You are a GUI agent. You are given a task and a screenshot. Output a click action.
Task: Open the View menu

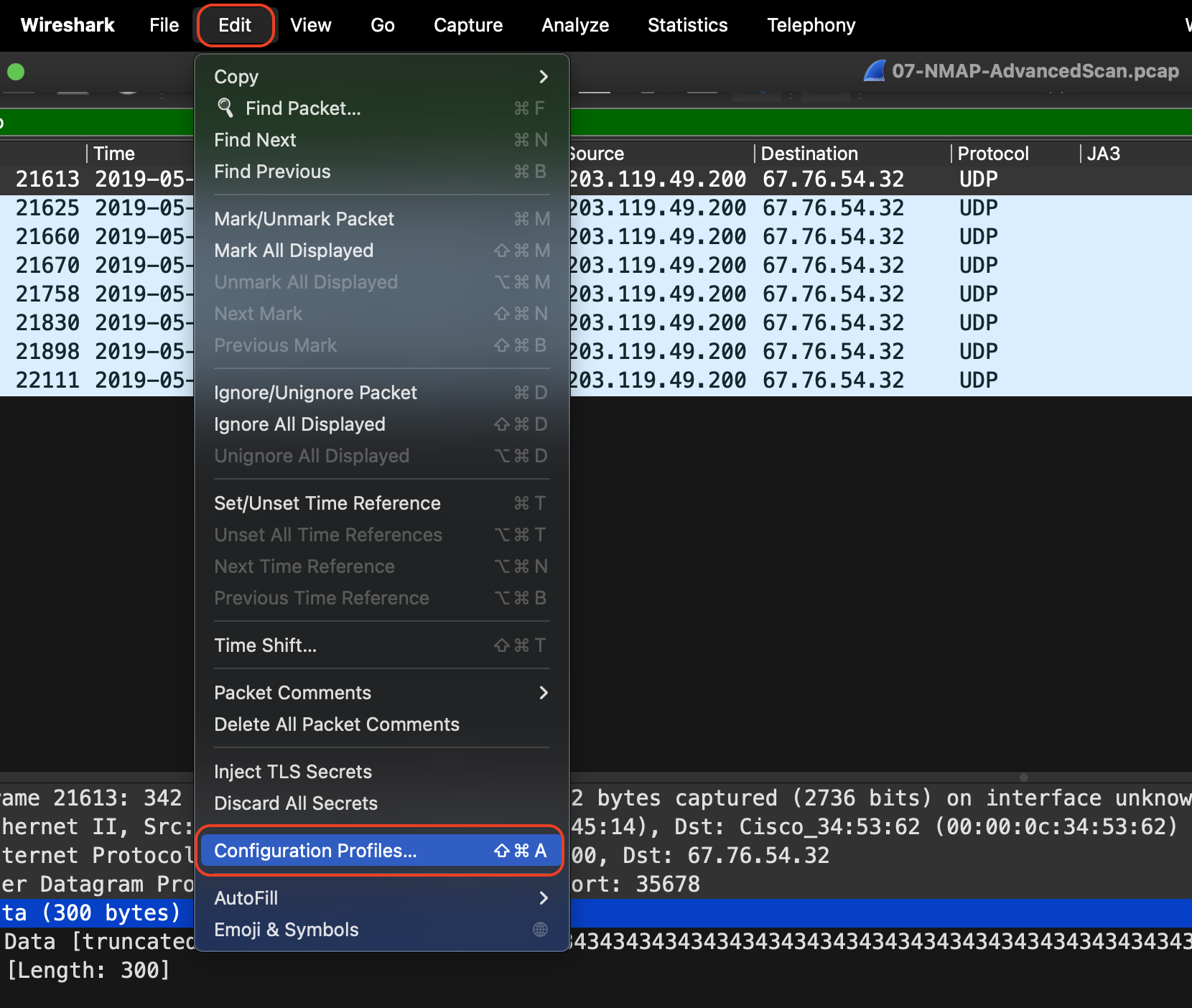point(311,25)
